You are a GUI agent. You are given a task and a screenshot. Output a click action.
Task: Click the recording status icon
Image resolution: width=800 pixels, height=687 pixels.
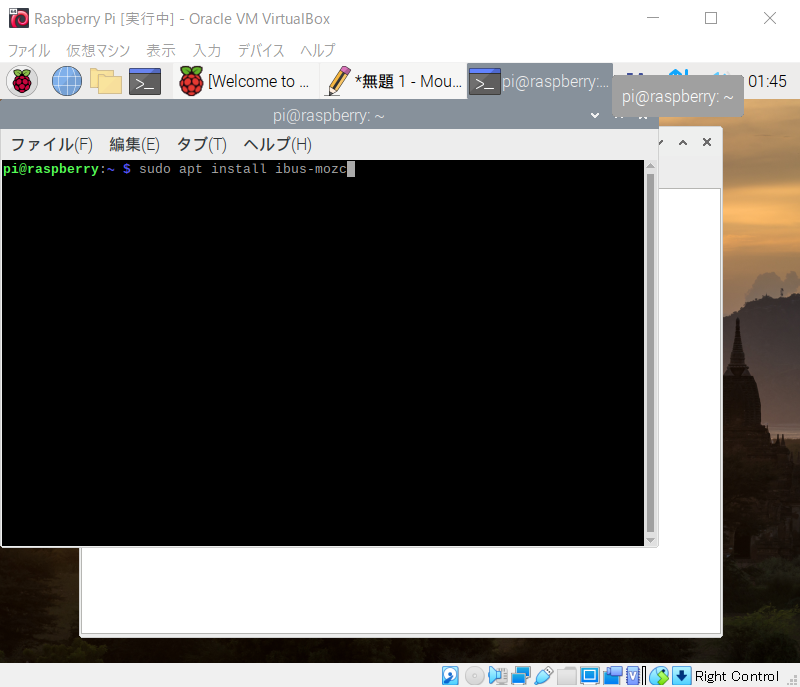tap(613, 676)
